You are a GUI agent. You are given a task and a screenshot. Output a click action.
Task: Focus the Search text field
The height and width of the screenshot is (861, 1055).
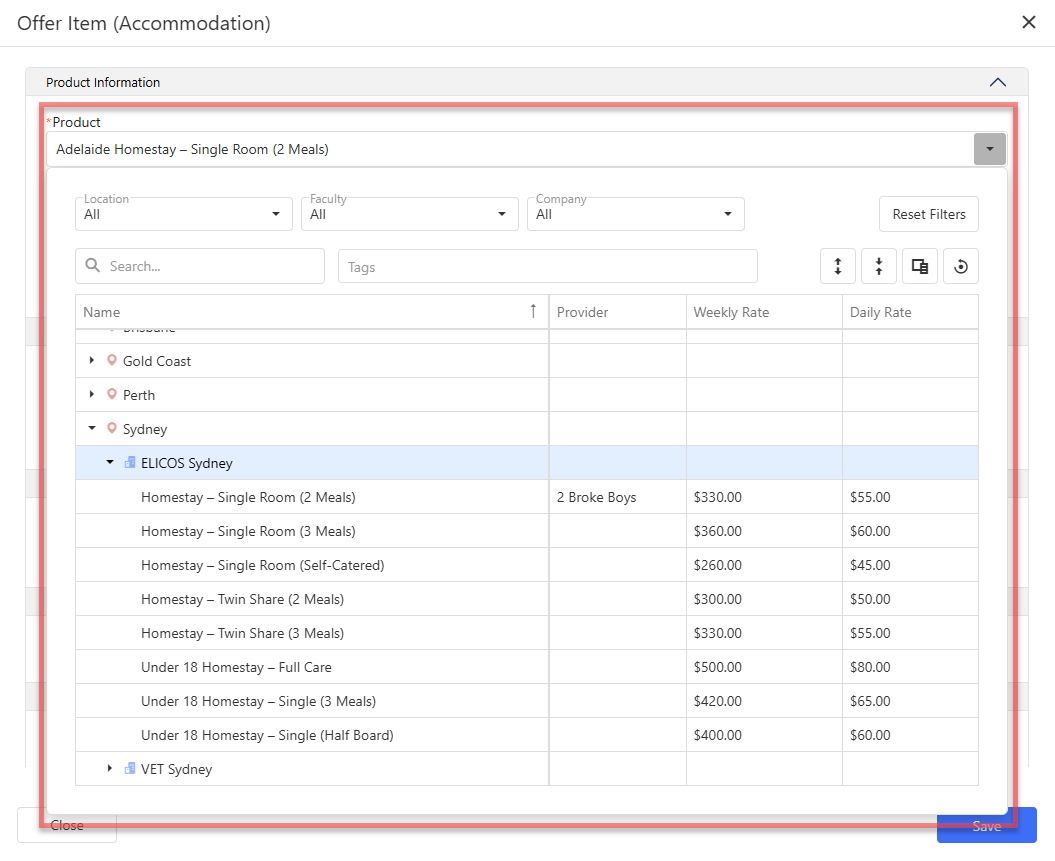click(x=200, y=266)
